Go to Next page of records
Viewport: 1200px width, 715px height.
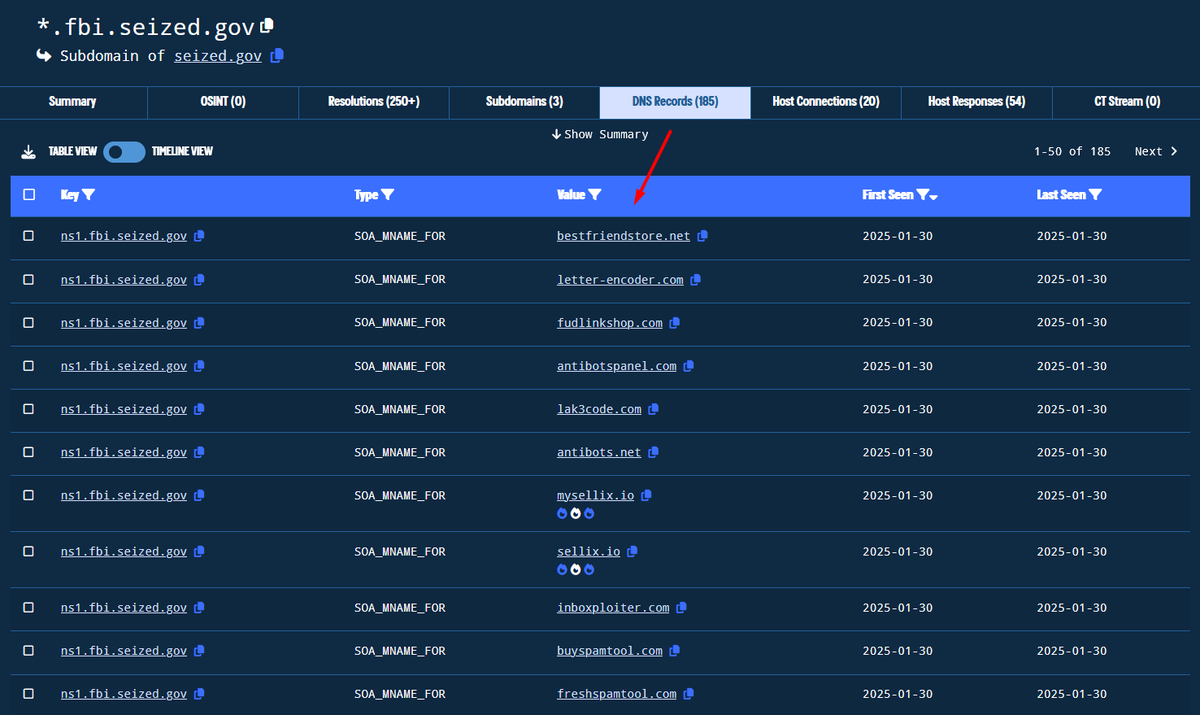pyautogui.click(x=1156, y=152)
